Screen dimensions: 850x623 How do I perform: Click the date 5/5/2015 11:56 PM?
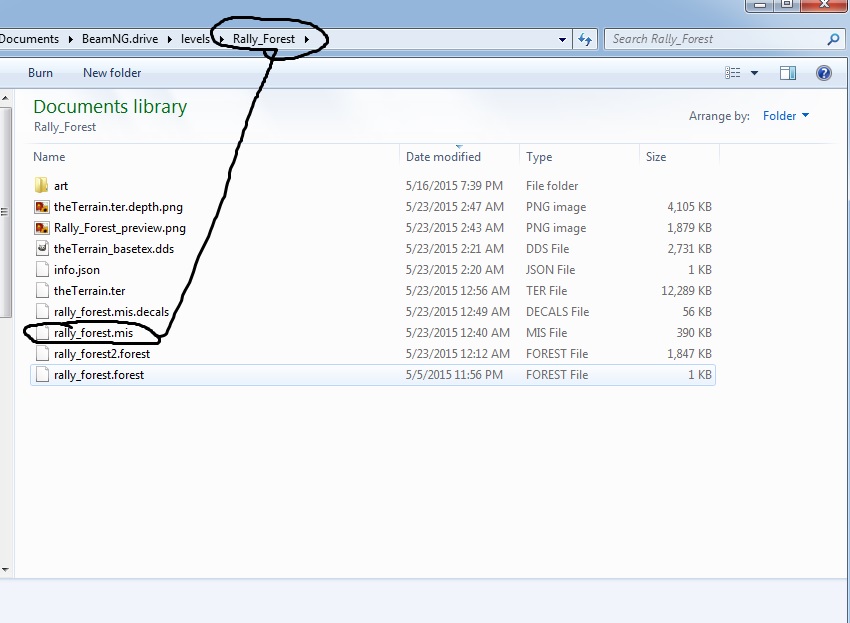point(454,375)
